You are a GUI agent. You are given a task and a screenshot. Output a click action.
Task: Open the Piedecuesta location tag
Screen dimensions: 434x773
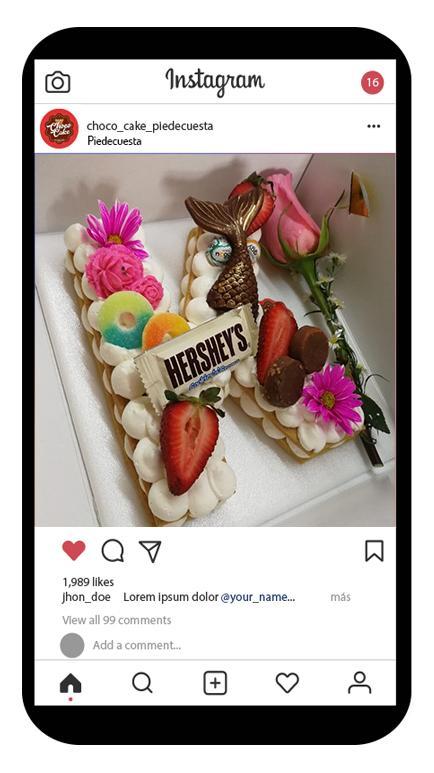[114, 141]
